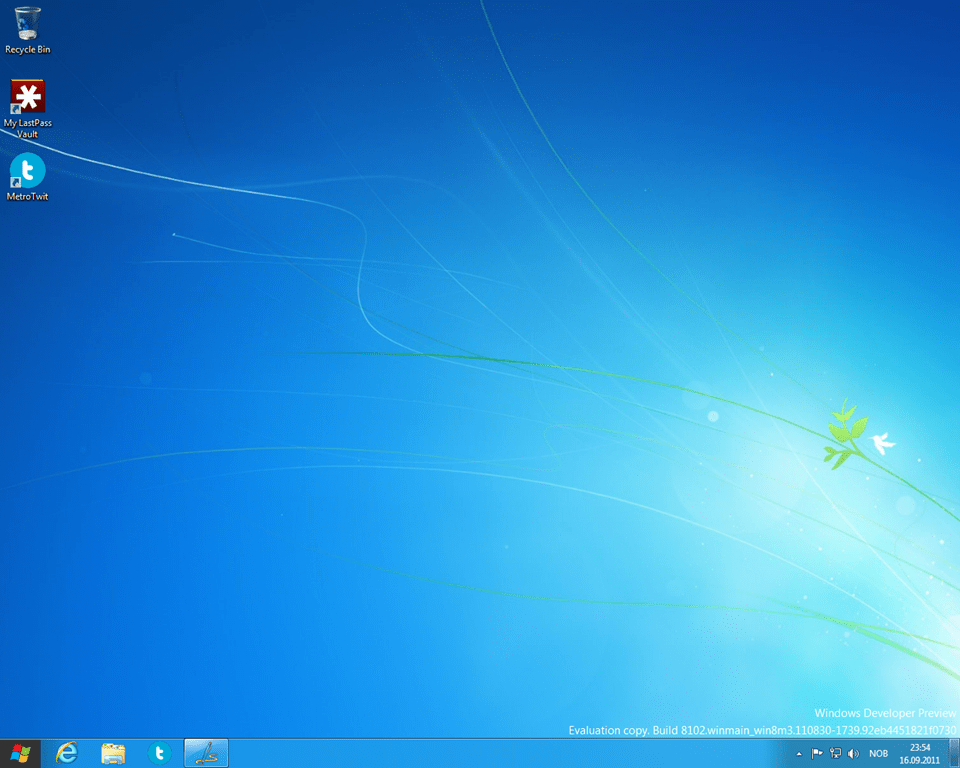This screenshot has height=768, width=960.
Task: Select the Recycle Bin label text
Action: [x=27, y=47]
